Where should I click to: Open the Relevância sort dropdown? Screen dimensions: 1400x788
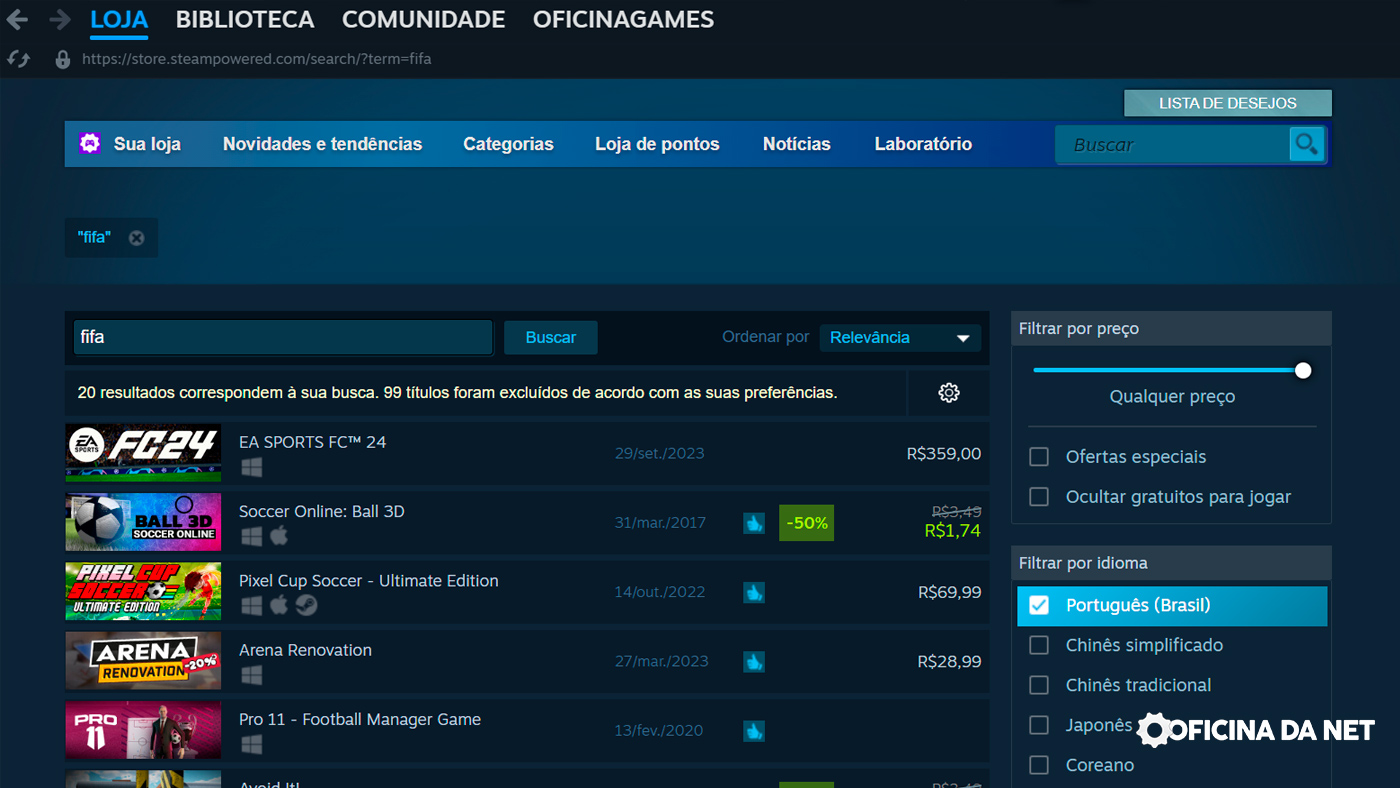900,338
